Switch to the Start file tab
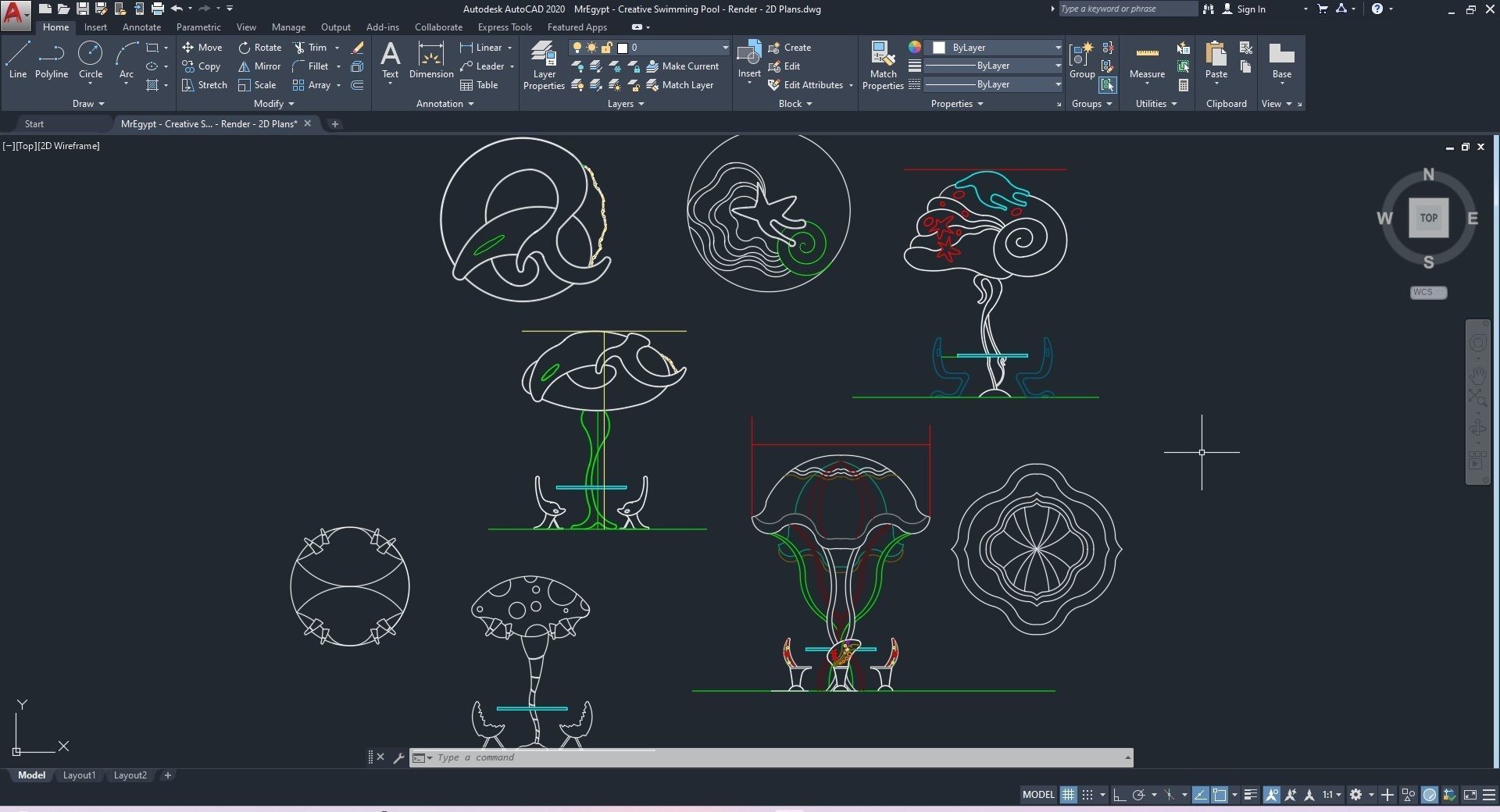The width and height of the screenshot is (1500, 812). click(34, 124)
